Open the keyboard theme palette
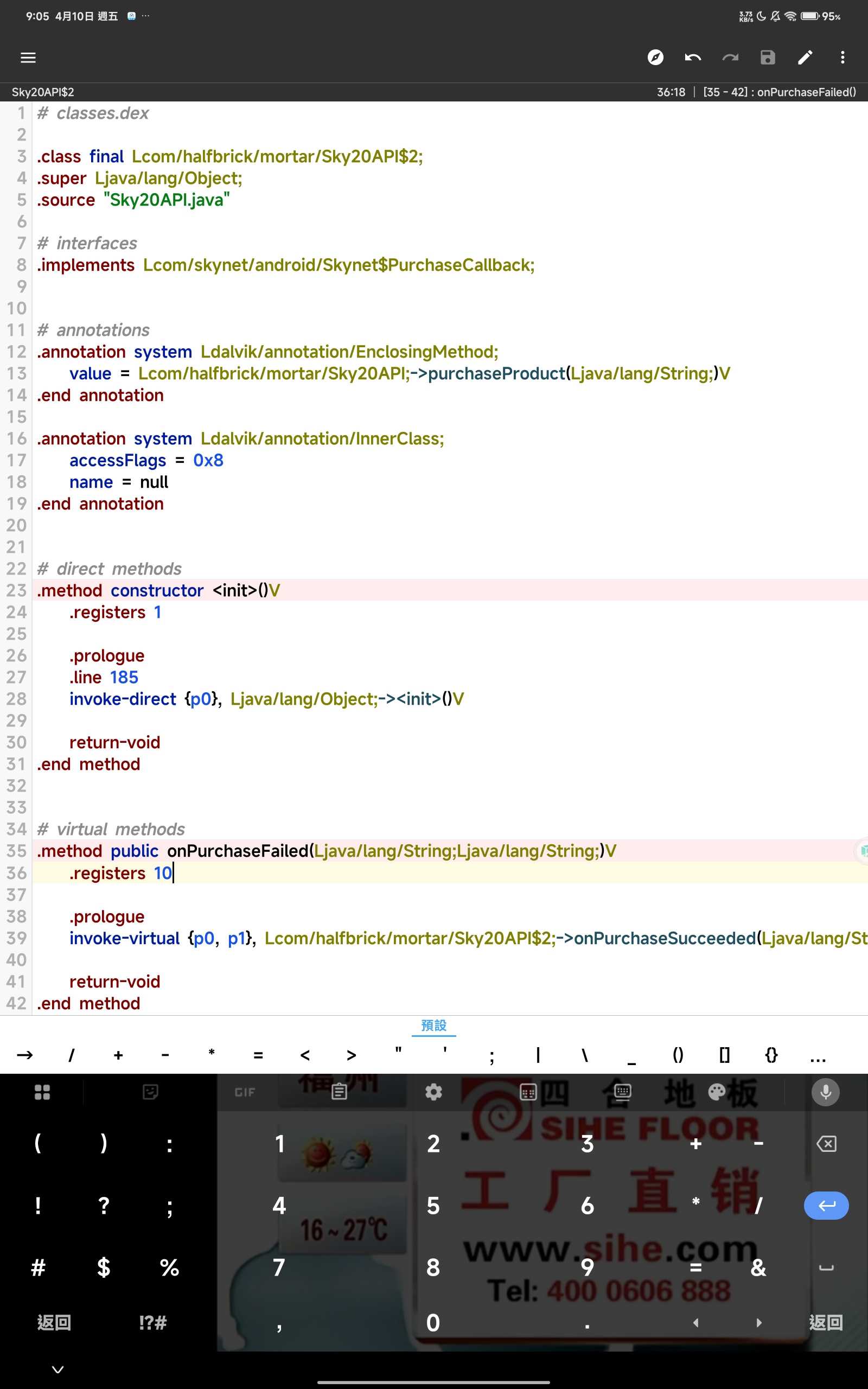Image resolution: width=868 pixels, height=1389 pixels. click(x=717, y=1092)
